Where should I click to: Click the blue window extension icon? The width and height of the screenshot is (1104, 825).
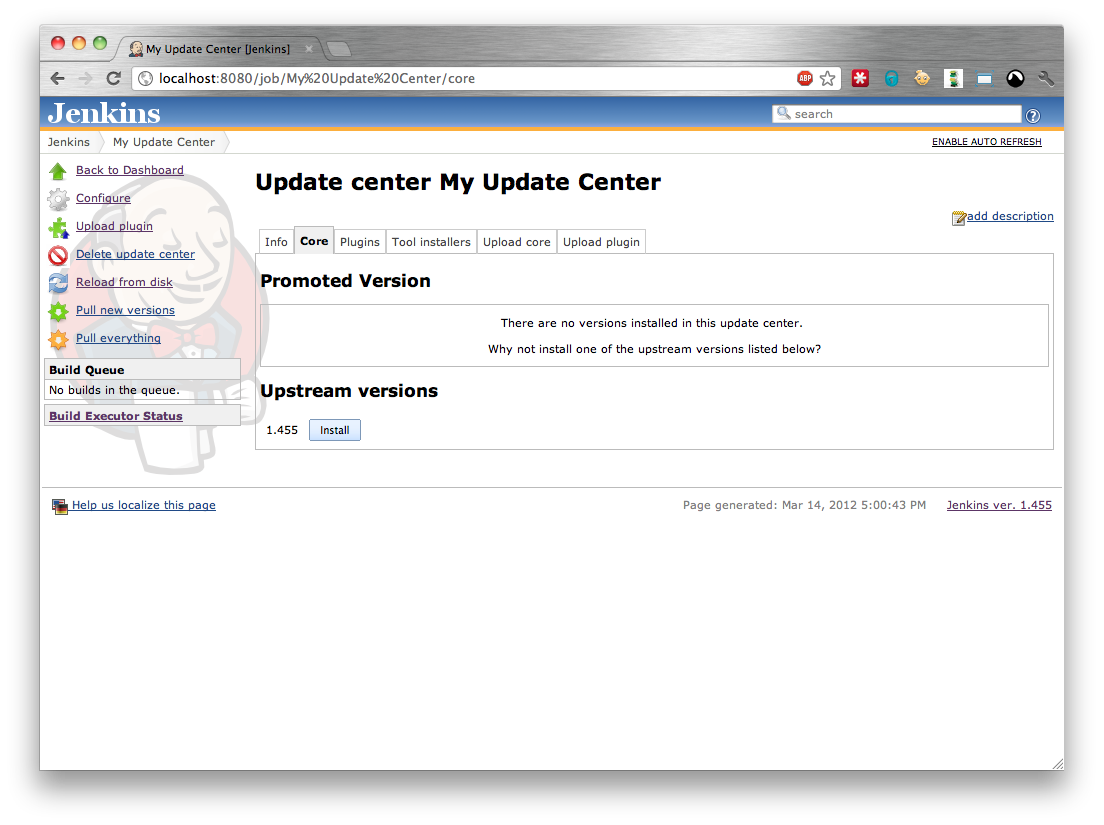click(x=984, y=79)
